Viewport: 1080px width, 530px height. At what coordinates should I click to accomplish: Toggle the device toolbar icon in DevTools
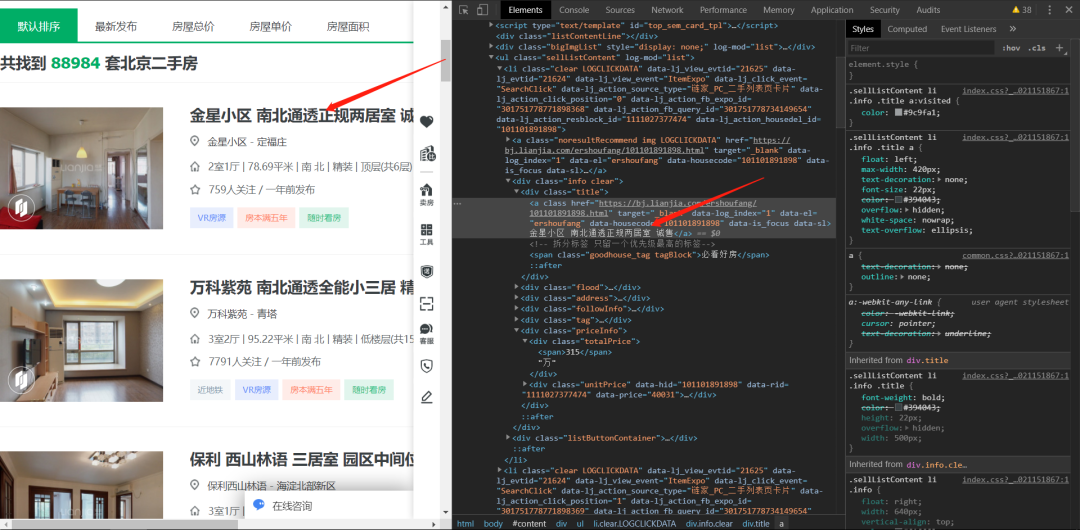pyautogui.click(x=482, y=10)
